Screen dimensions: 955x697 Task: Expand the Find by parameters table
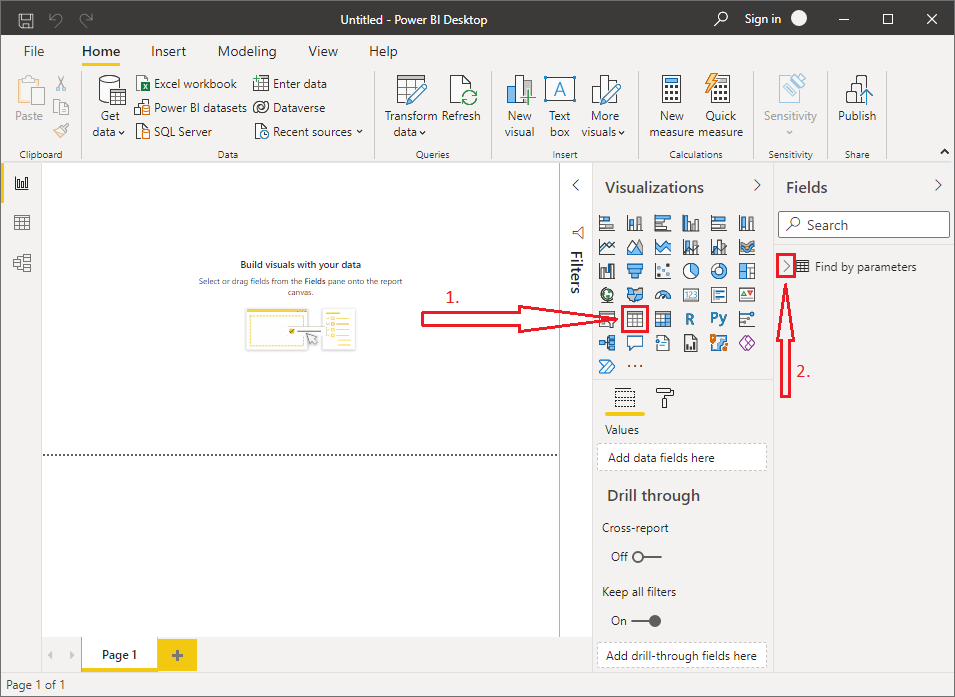tap(787, 266)
